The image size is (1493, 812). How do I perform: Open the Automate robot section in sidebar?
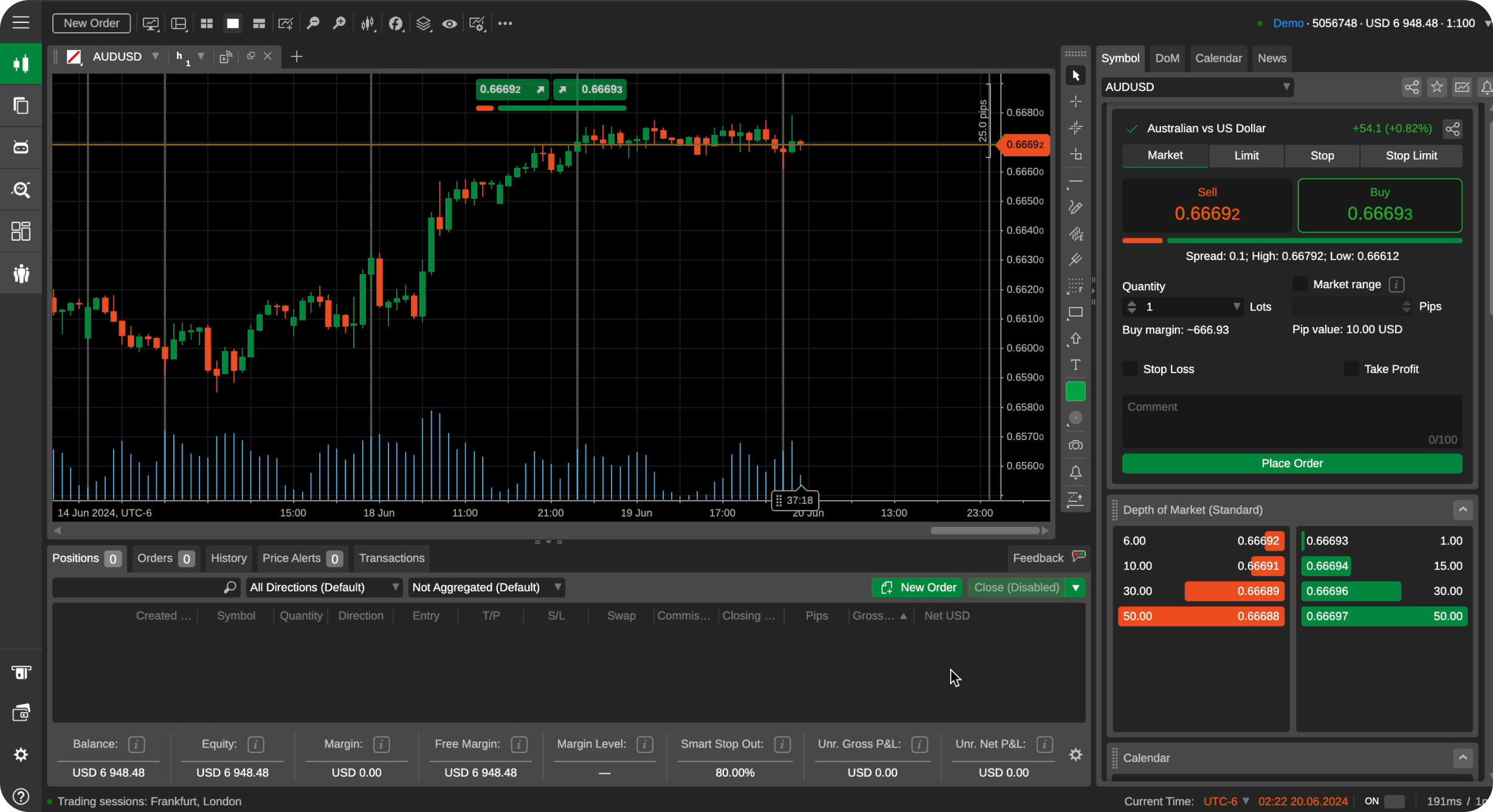21,147
